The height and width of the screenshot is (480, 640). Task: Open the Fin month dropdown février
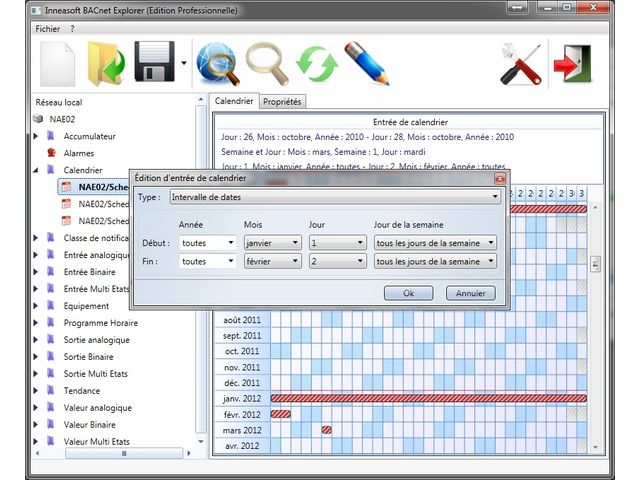[x=271, y=261]
